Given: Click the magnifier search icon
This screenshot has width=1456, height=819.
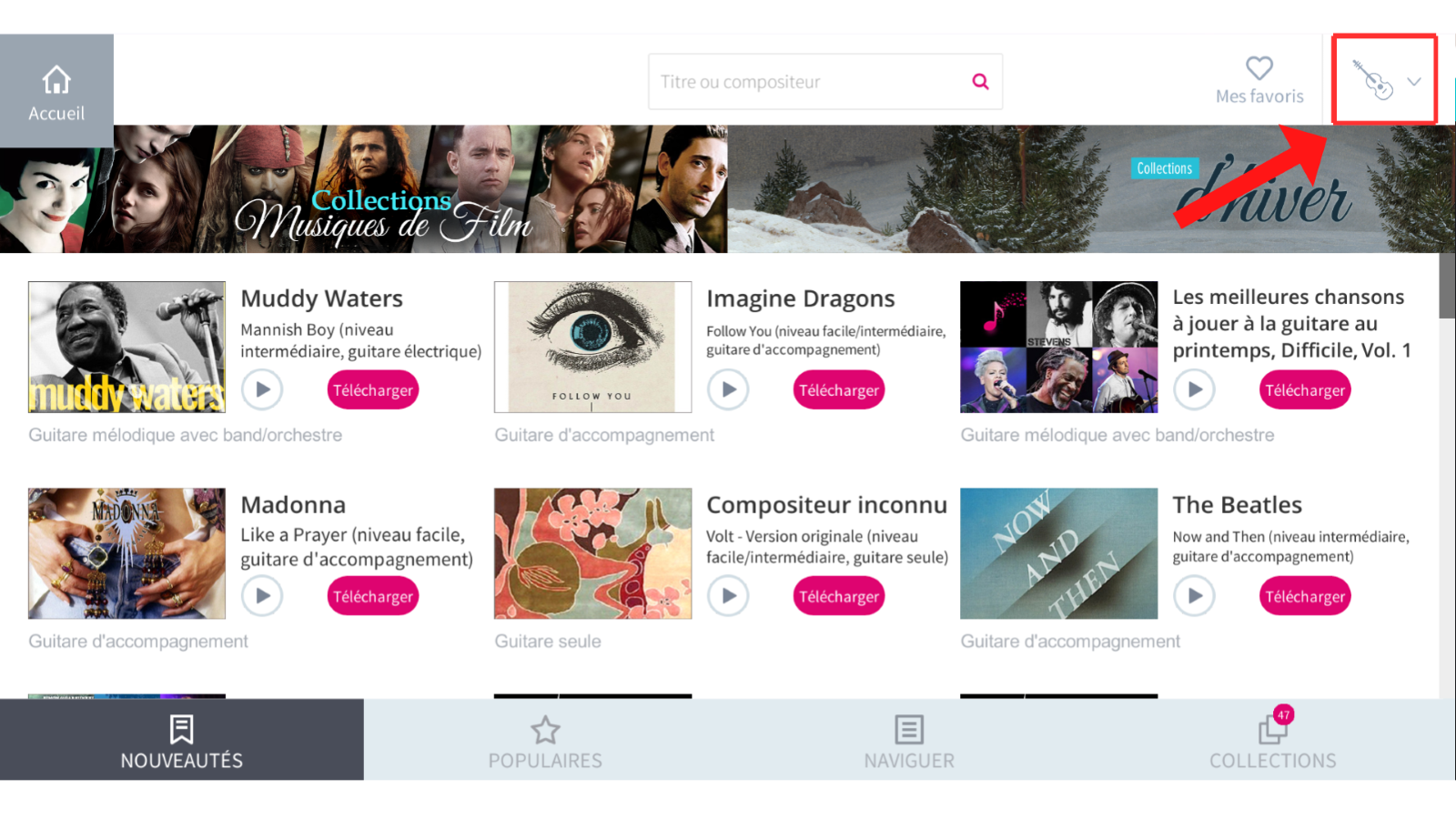Looking at the screenshot, I should point(979,81).
